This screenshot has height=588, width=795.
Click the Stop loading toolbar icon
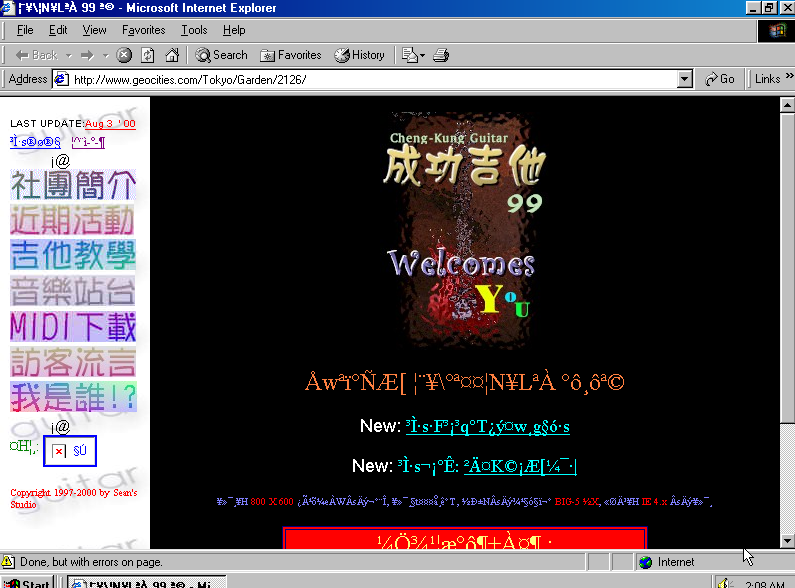[x=124, y=55]
